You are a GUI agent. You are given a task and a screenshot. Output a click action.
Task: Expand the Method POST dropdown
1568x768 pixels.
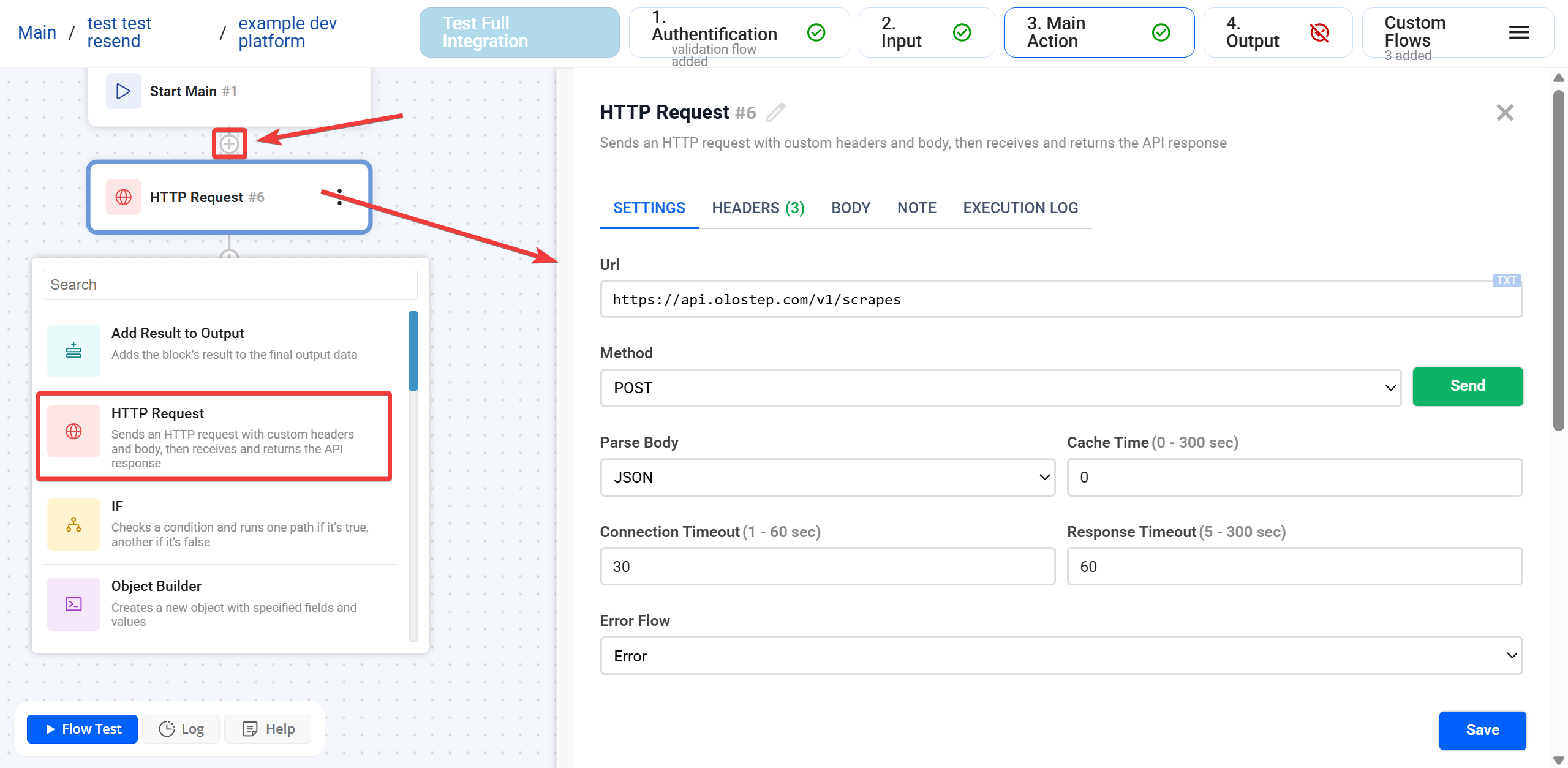1000,388
